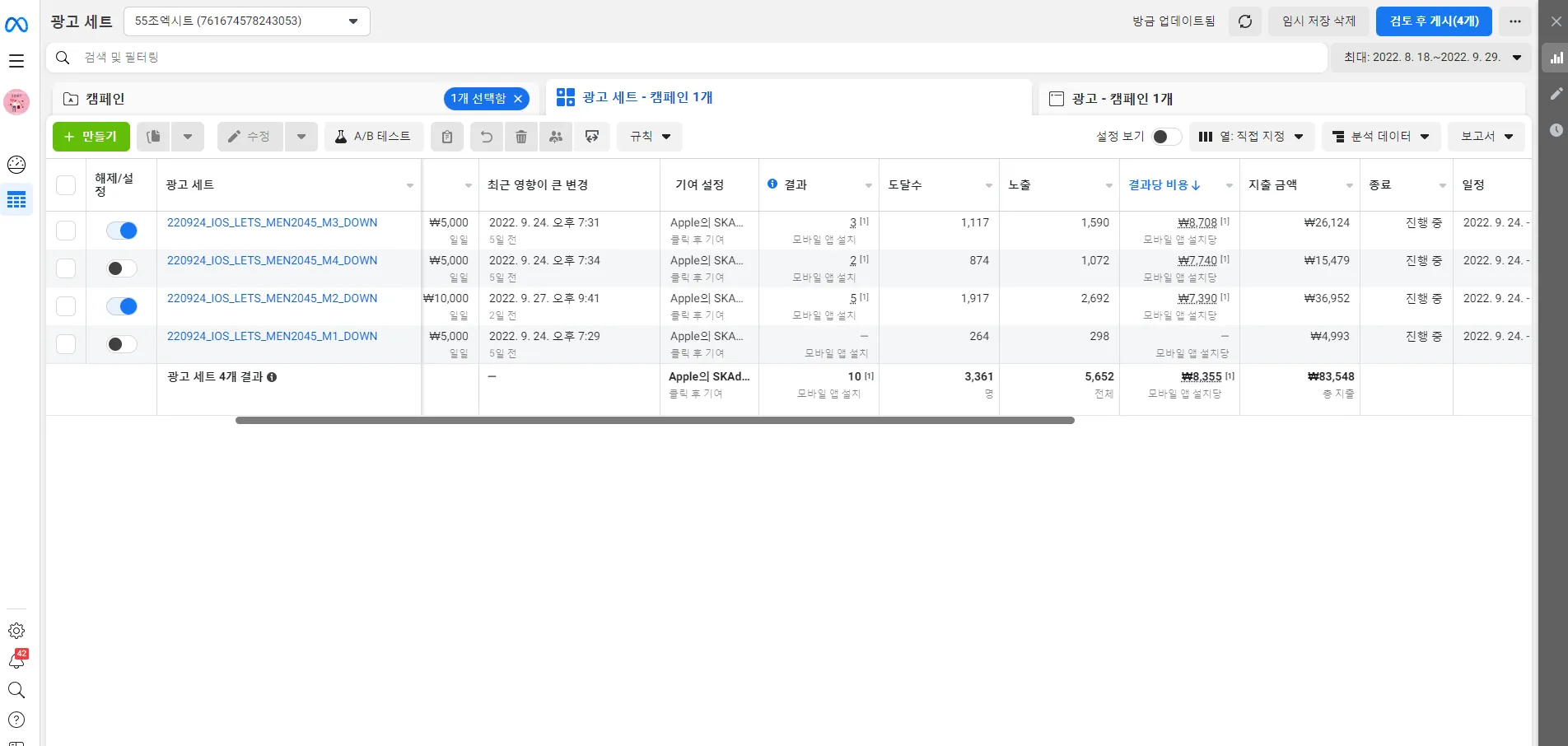Check the select-all checkbox in the table header

(x=66, y=184)
